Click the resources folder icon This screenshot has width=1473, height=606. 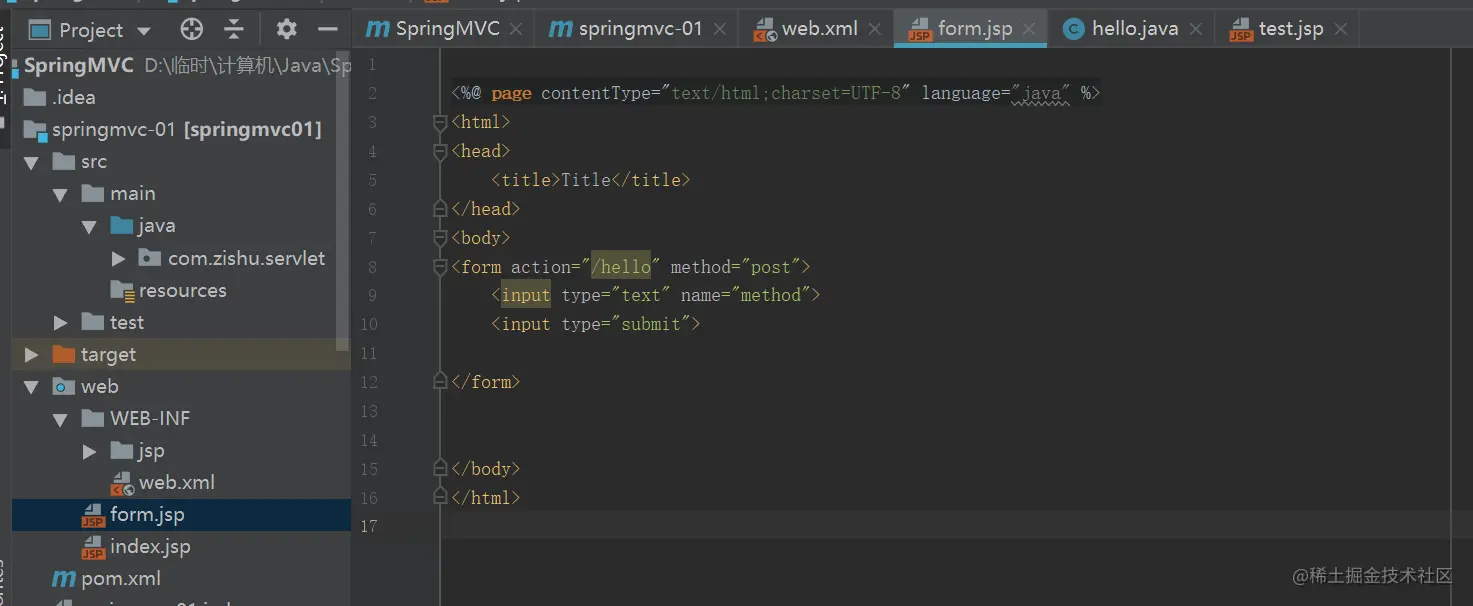point(122,291)
